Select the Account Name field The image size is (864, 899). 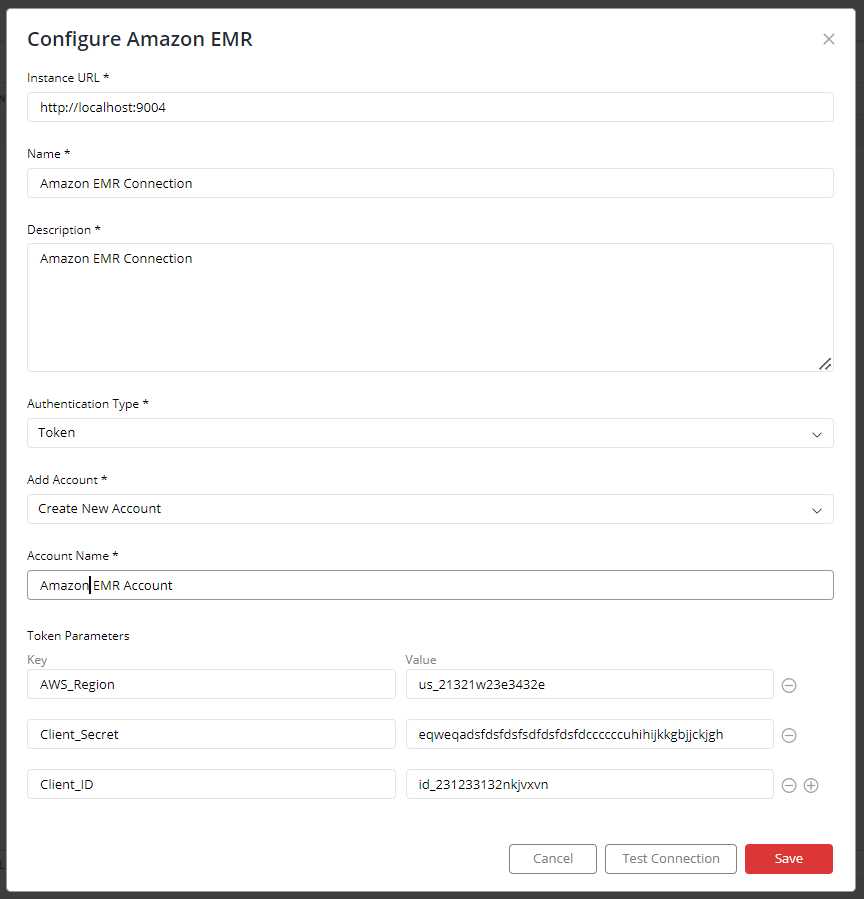(430, 585)
